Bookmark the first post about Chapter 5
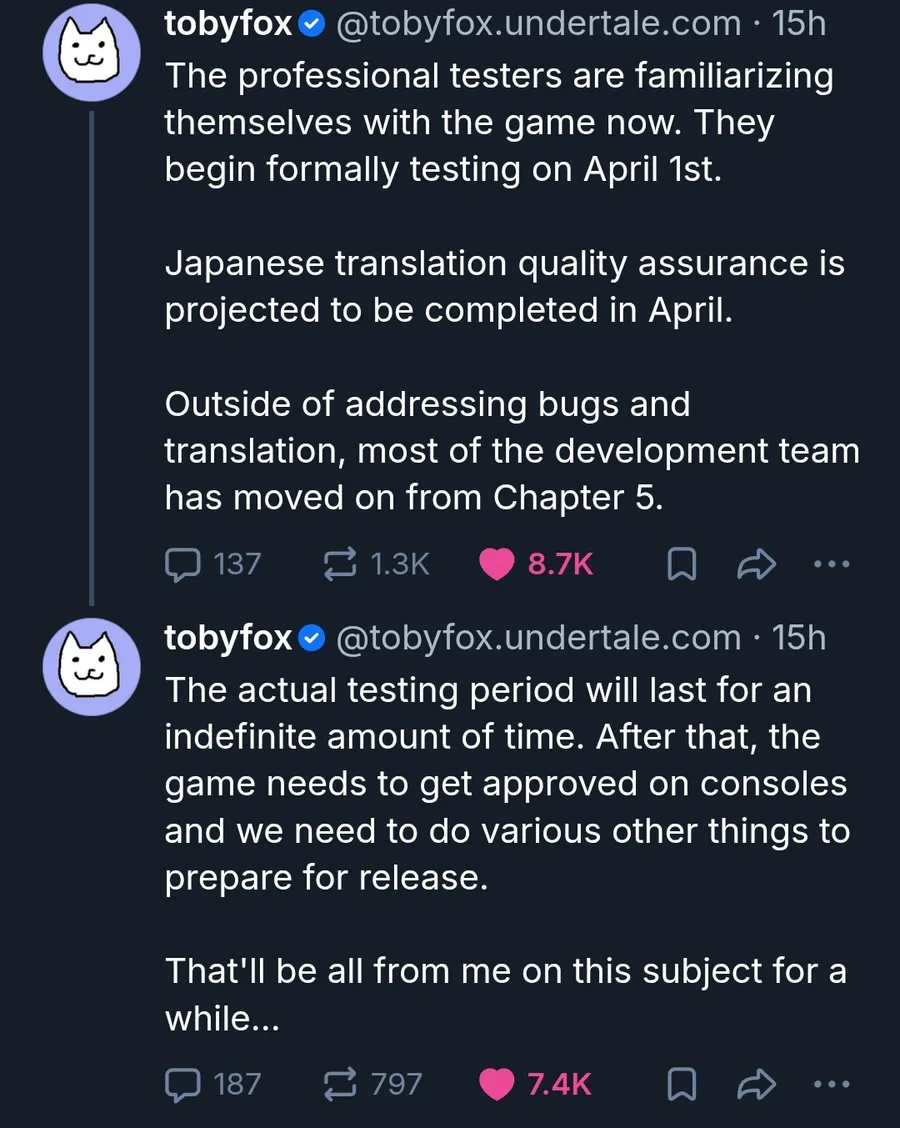The image size is (900, 1128). [681, 566]
